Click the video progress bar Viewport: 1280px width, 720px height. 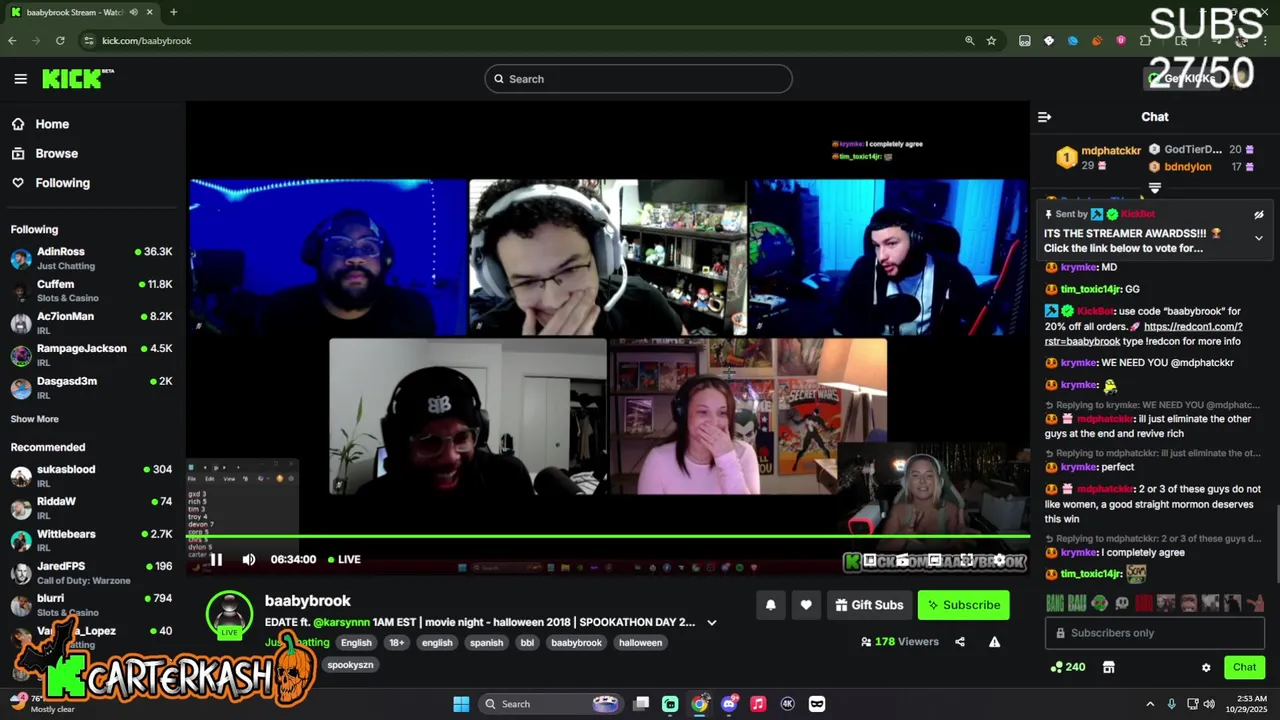coord(607,537)
